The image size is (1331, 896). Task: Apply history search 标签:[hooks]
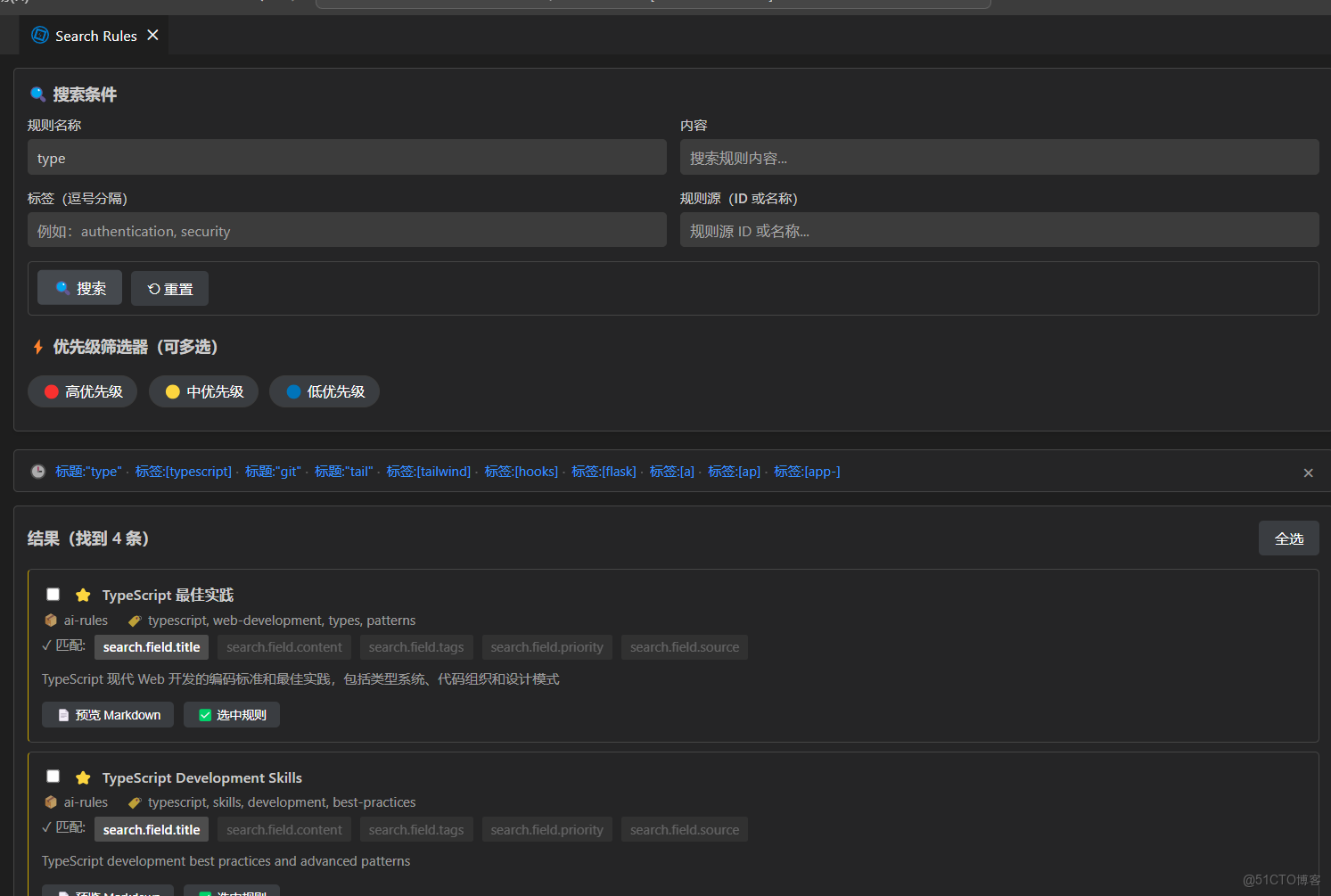[522, 472]
